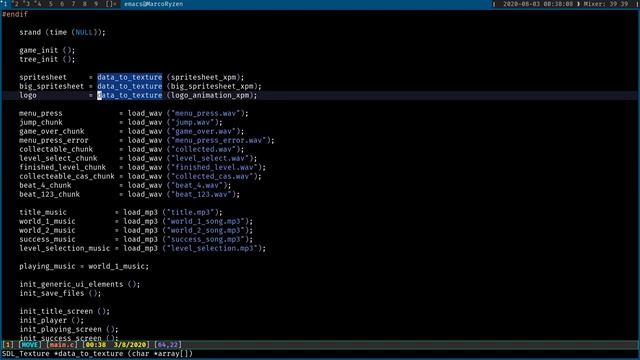Click the emacs@MarcoRyzen window title
Image resolution: width=640 pixels, height=360 pixels.
click(153, 4)
